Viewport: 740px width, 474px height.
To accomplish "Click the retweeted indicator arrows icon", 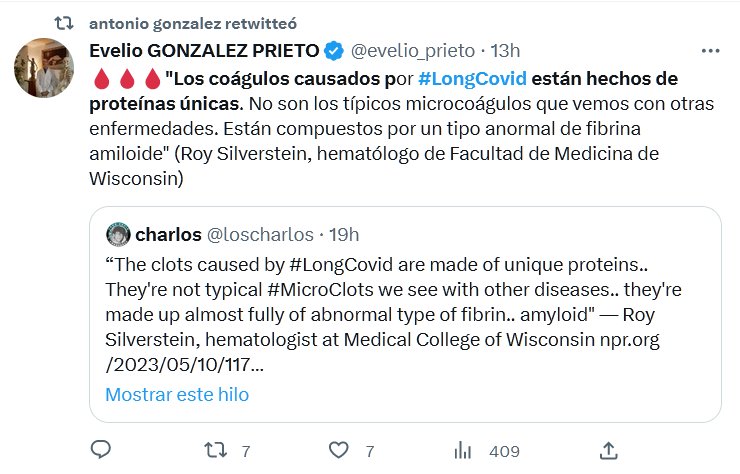I will pos(64,21).
